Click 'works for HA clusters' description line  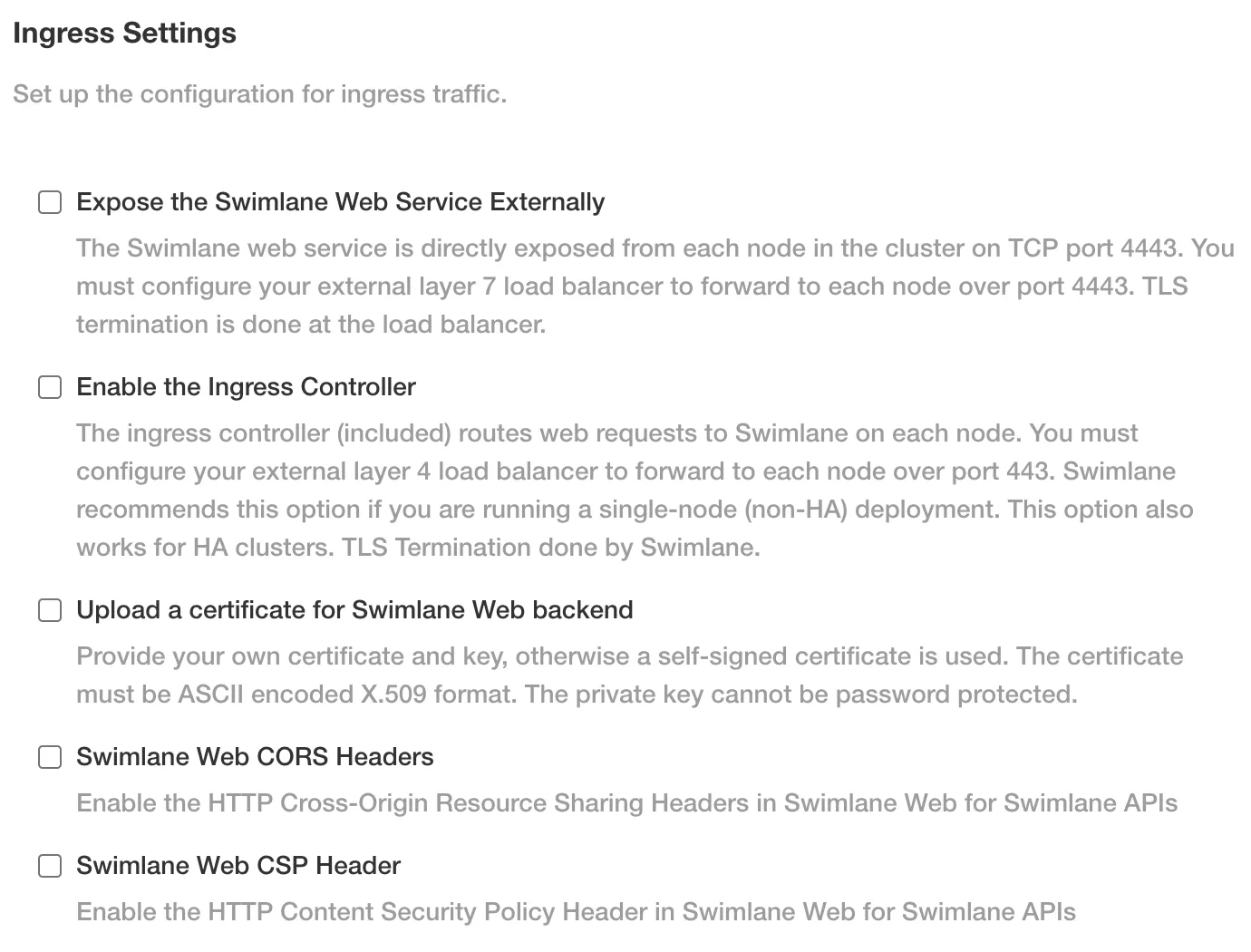pyautogui.click(x=418, y=548)
